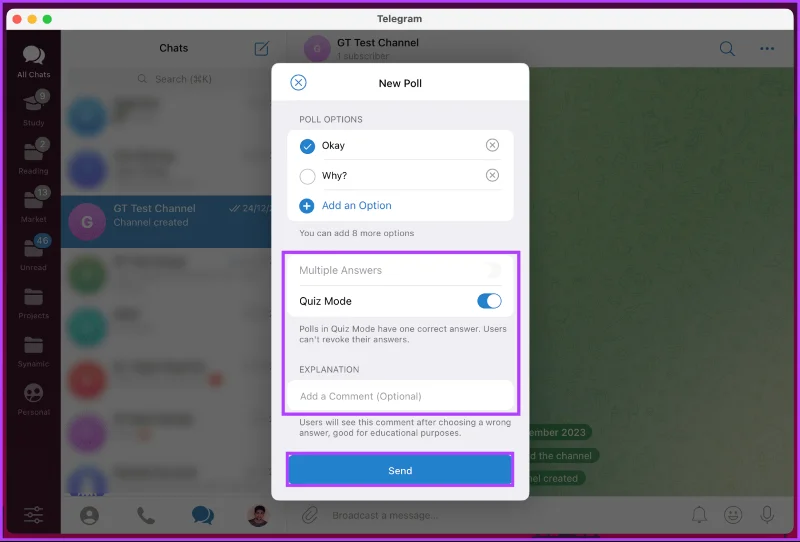Open the channel more options menu
This screenshot has width=800, height=542.
click(x=767, y=48)
